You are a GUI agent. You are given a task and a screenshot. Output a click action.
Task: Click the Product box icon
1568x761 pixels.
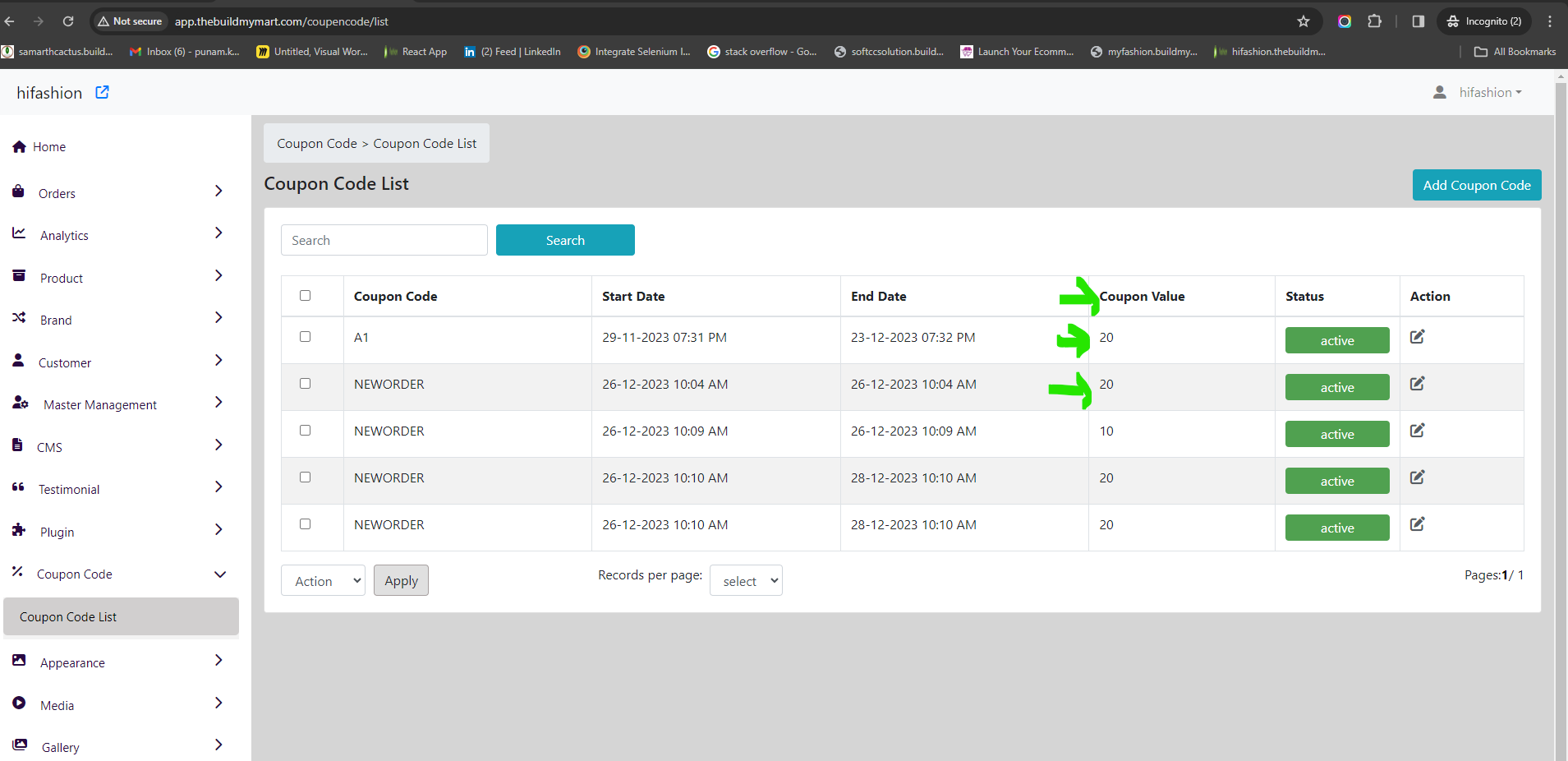point(19,275)
